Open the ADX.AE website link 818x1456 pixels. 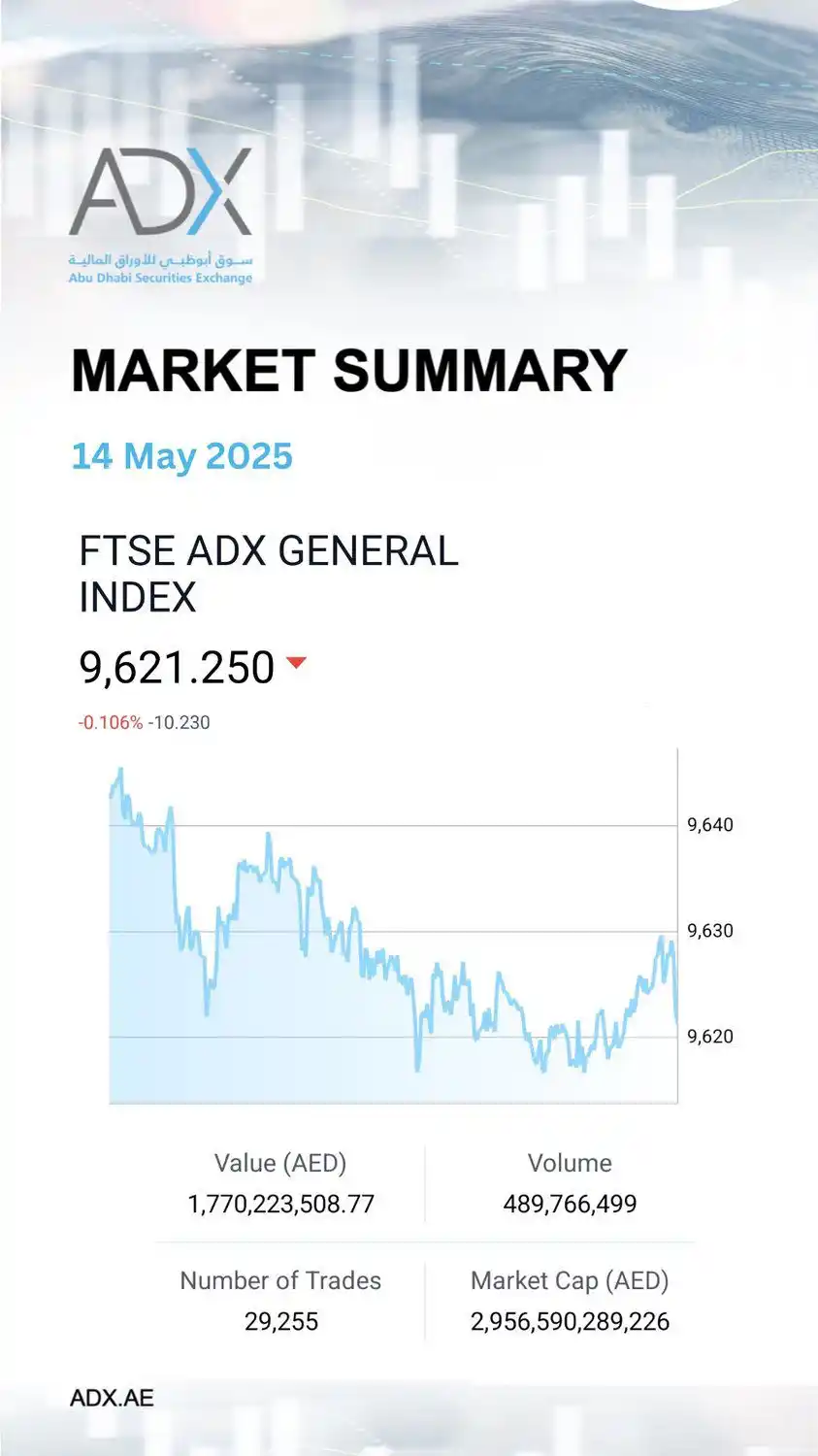(112, 1398)
